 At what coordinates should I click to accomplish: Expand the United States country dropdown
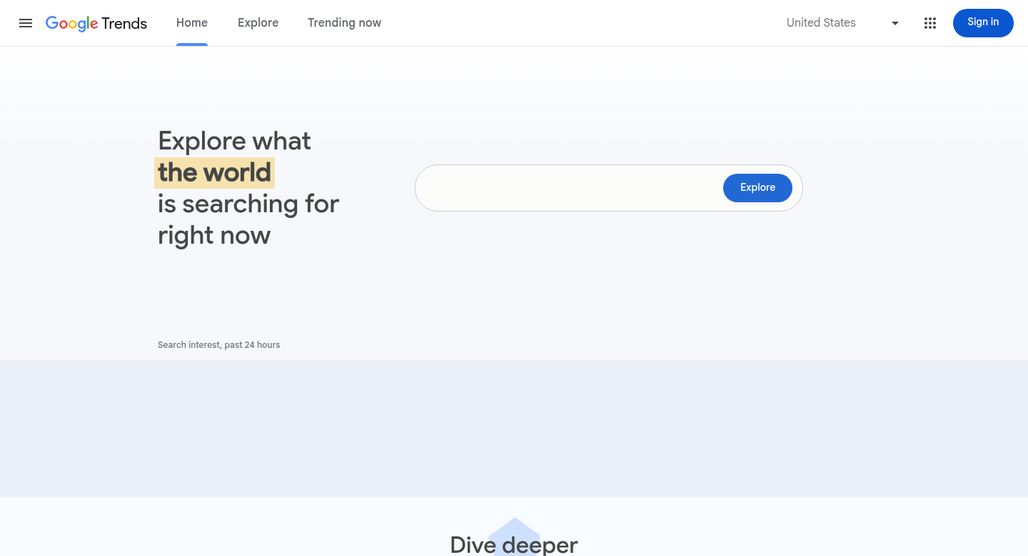pos(843,23)
